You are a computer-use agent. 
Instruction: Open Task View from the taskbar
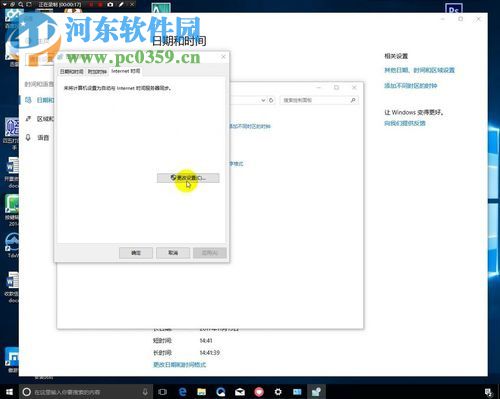pos(163,392)
